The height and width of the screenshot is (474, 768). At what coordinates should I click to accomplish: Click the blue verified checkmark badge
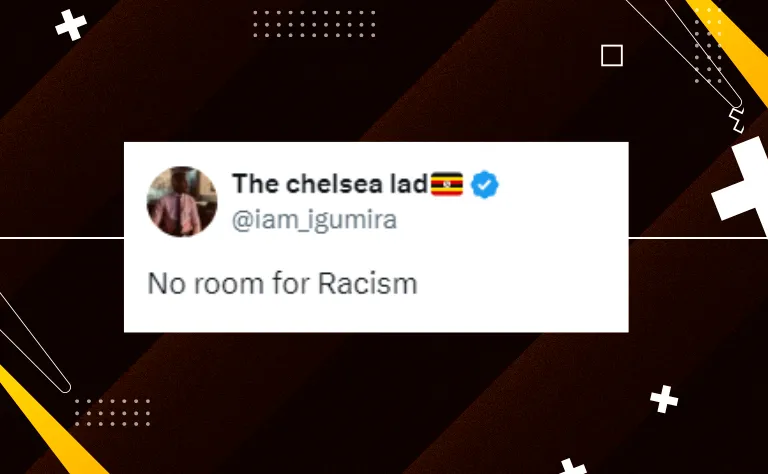[484, 185]
